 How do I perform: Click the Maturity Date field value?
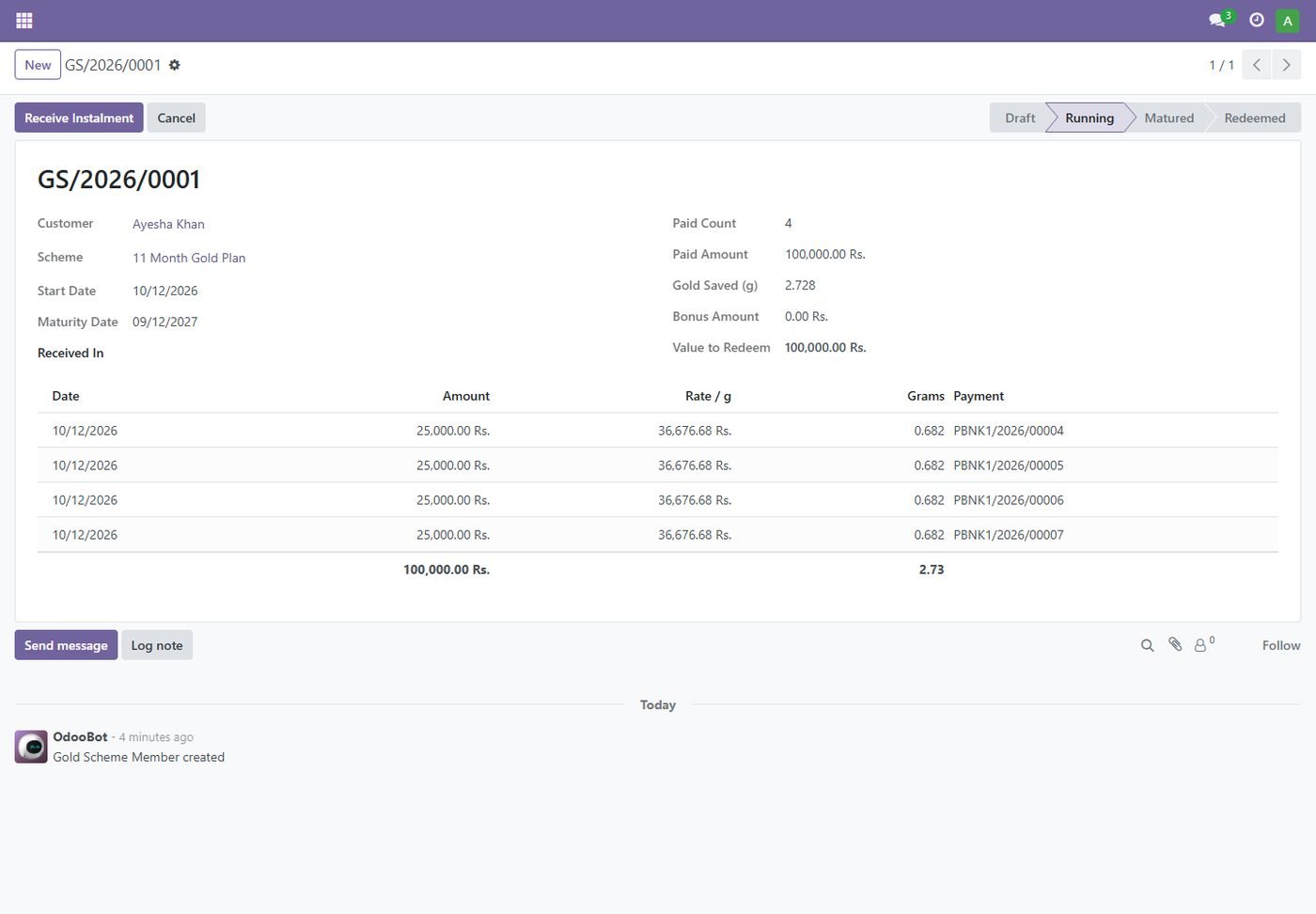pyautogui.click(x=165, y=322)
